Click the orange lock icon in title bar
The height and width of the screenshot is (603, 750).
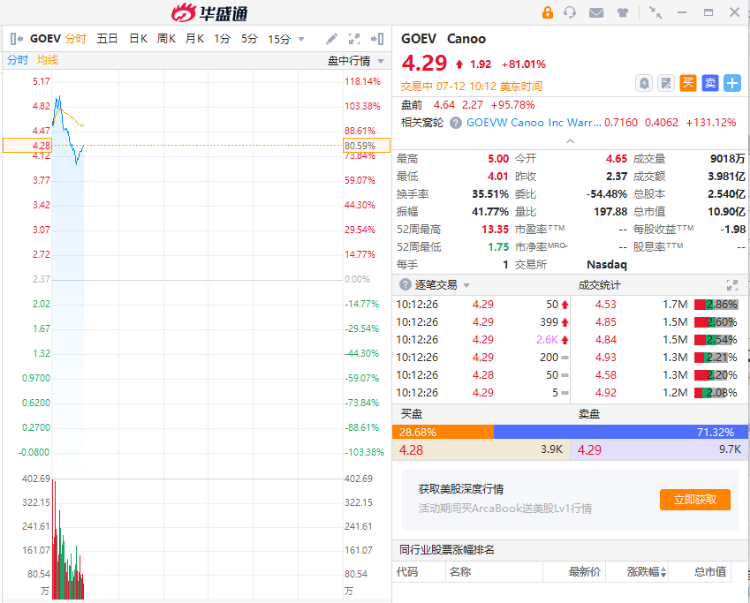coord(547,13)
